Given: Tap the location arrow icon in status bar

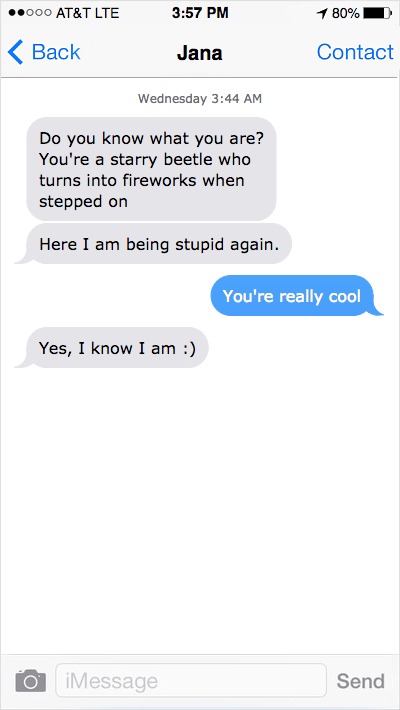Looking at the screenshot, I should coord(322,14).
